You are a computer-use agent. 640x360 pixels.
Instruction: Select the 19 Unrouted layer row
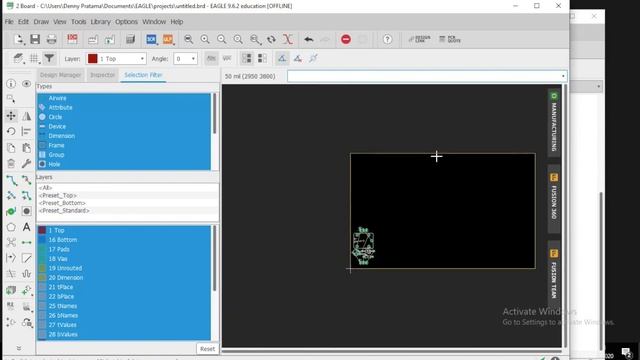tap(124, 268)
